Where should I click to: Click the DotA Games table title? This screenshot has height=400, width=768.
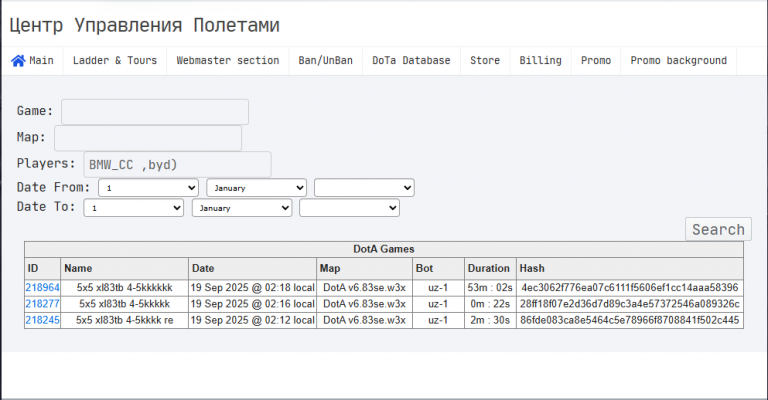(384, 249)
